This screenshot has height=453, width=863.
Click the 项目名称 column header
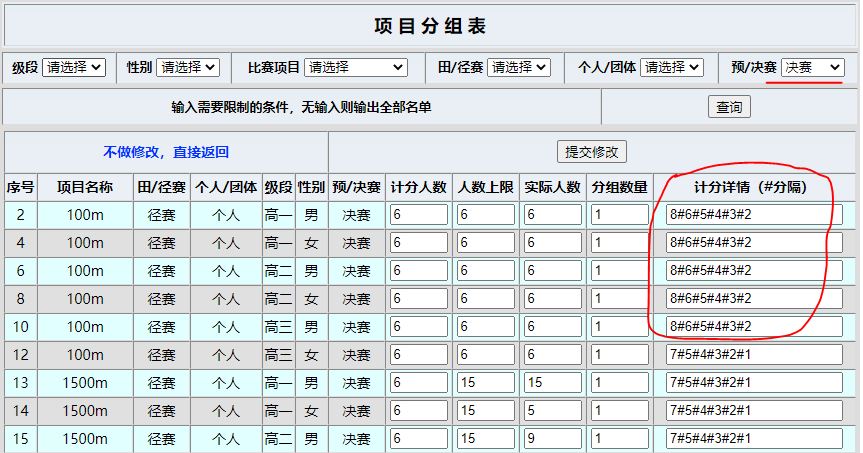tap(84, 187)
